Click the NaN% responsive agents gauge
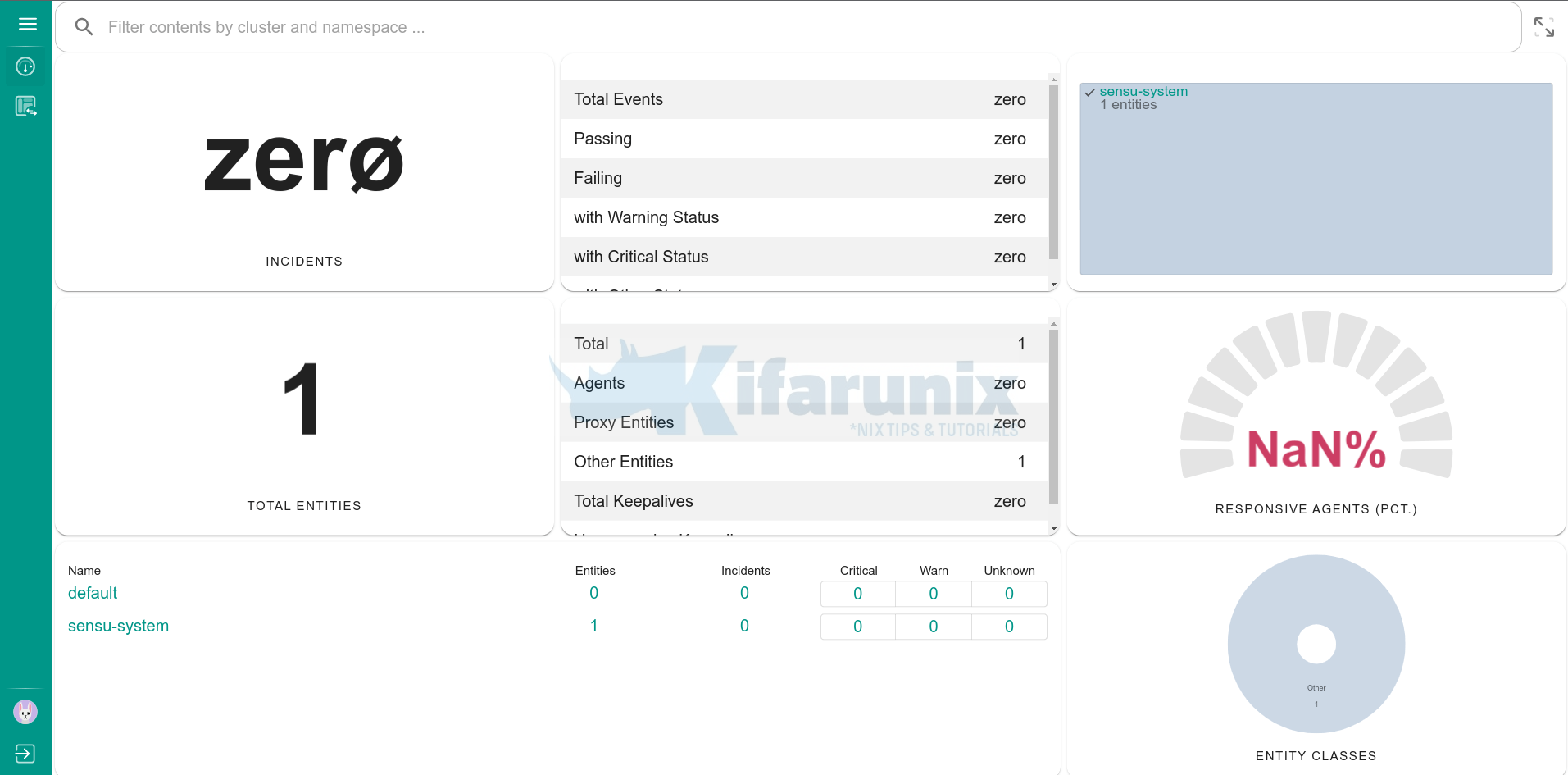The height and width of the screenshot is (775, 1568). 1316,395
